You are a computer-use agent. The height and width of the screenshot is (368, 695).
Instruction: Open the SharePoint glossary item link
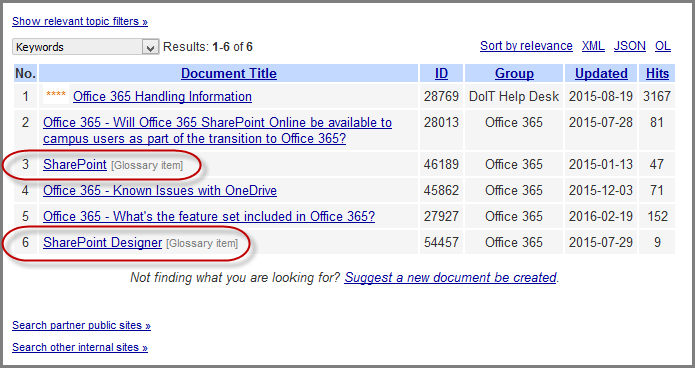pos(75,164)
